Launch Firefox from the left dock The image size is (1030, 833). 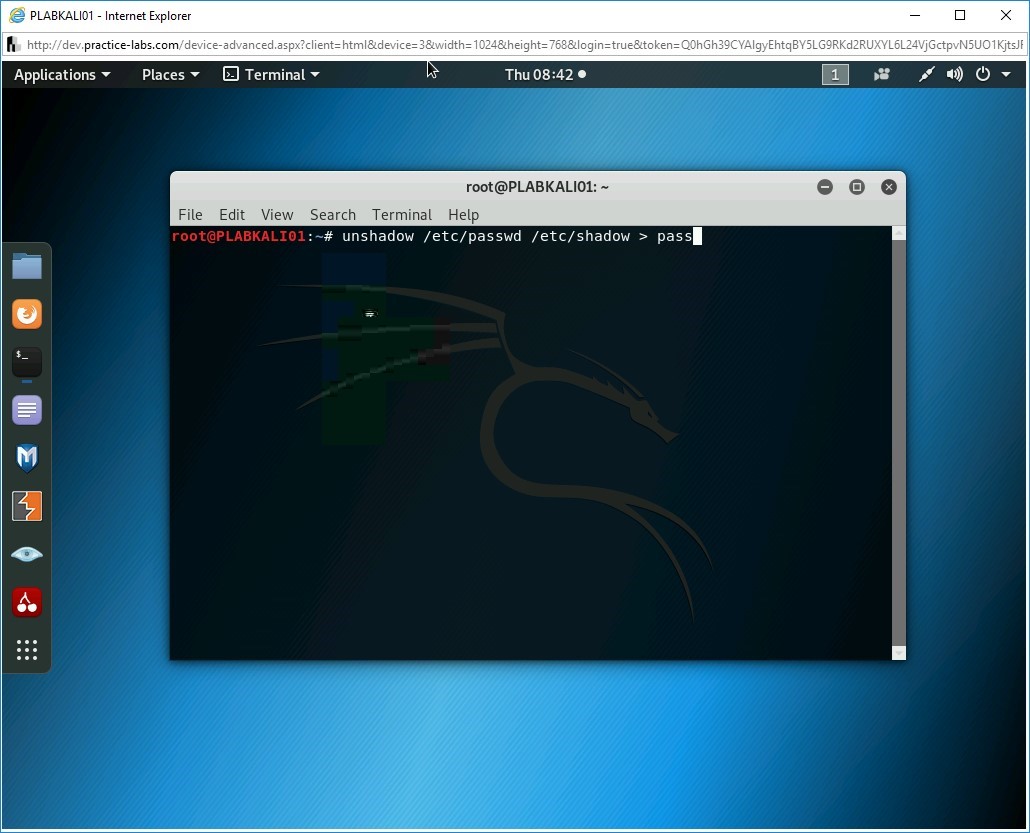point(26,314)
